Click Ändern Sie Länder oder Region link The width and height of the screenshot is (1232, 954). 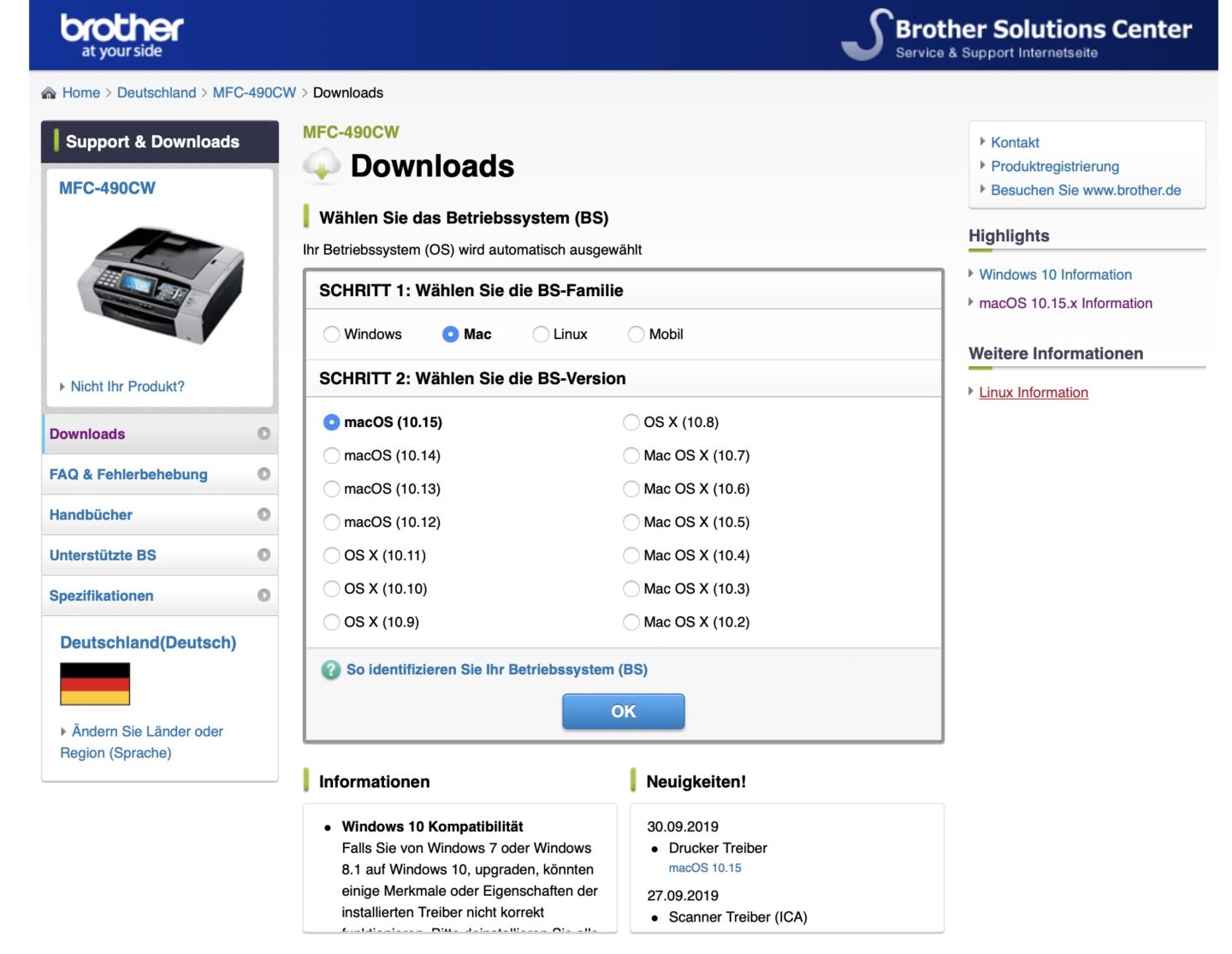tap(142, 743)
